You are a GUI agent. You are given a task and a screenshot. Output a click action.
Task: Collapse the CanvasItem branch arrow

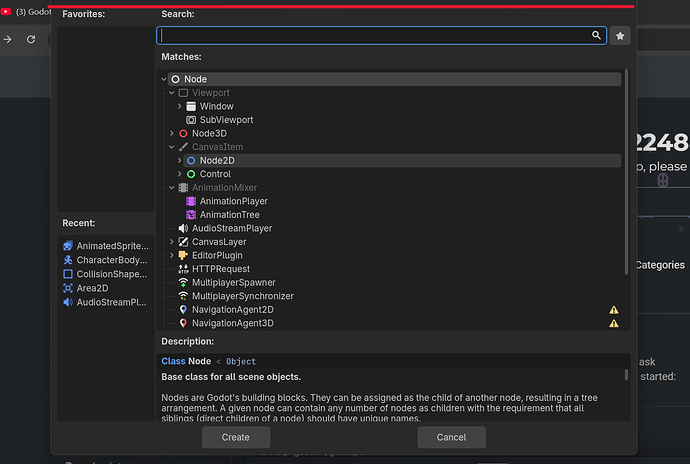pos(172,147)
